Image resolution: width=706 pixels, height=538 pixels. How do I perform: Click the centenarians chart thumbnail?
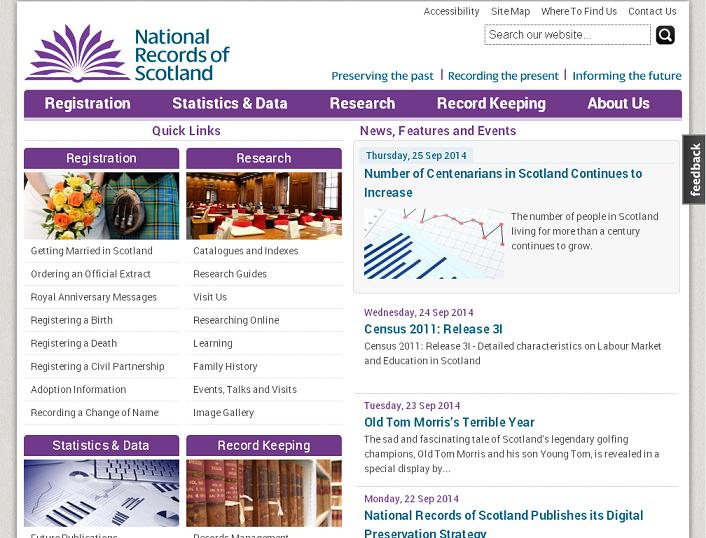click(x=434, y=244)
